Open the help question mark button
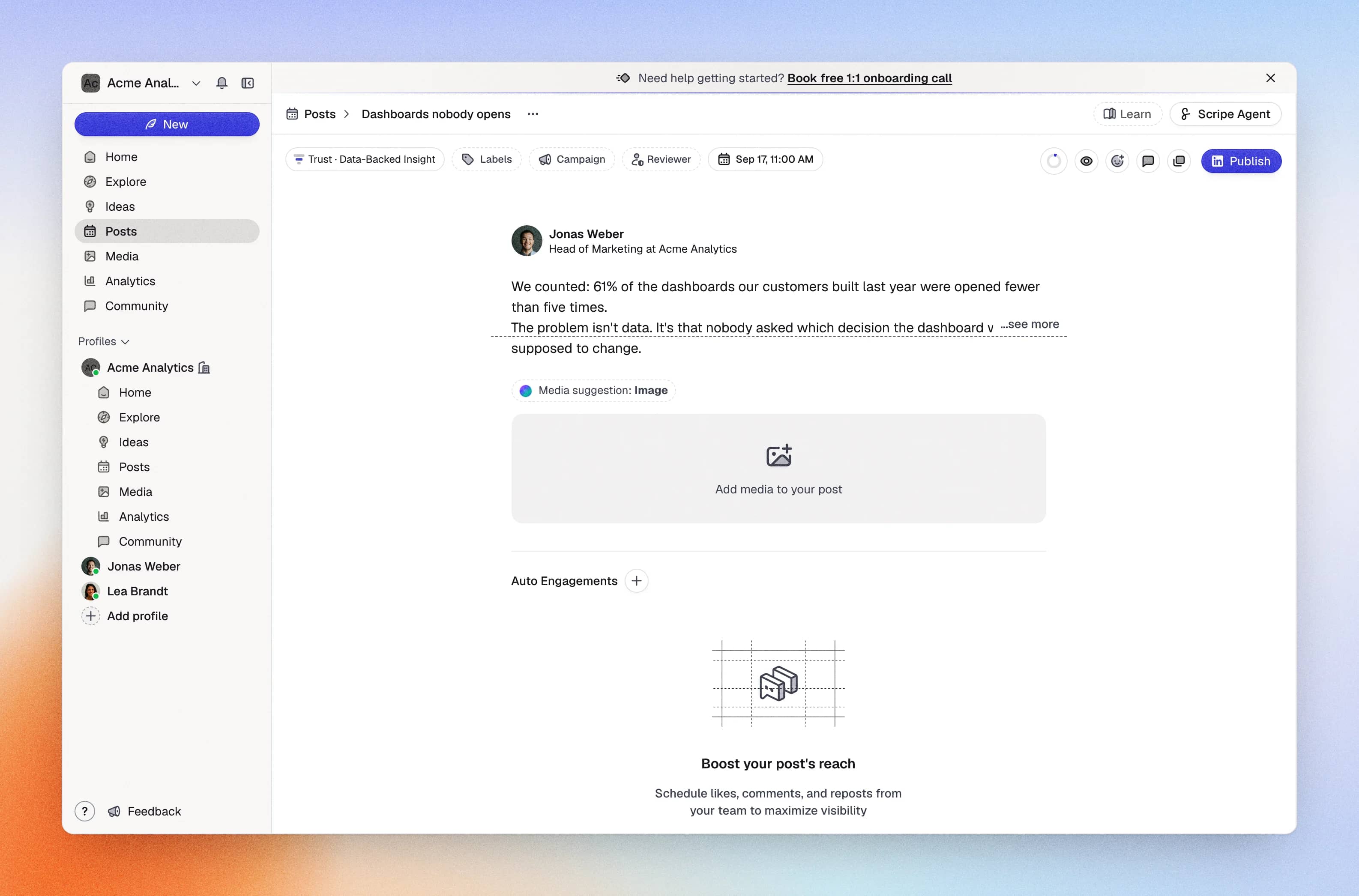 [x=84, y=811]
